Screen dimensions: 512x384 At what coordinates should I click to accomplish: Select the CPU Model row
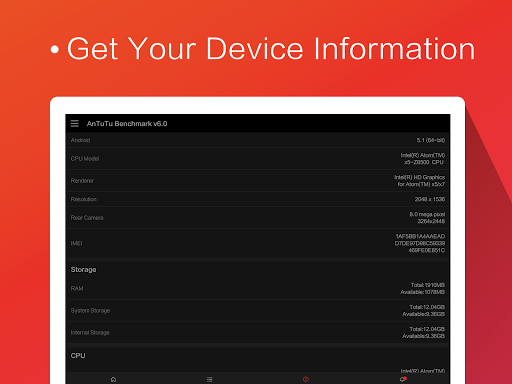pyautogui.click(x=258, y=159)
